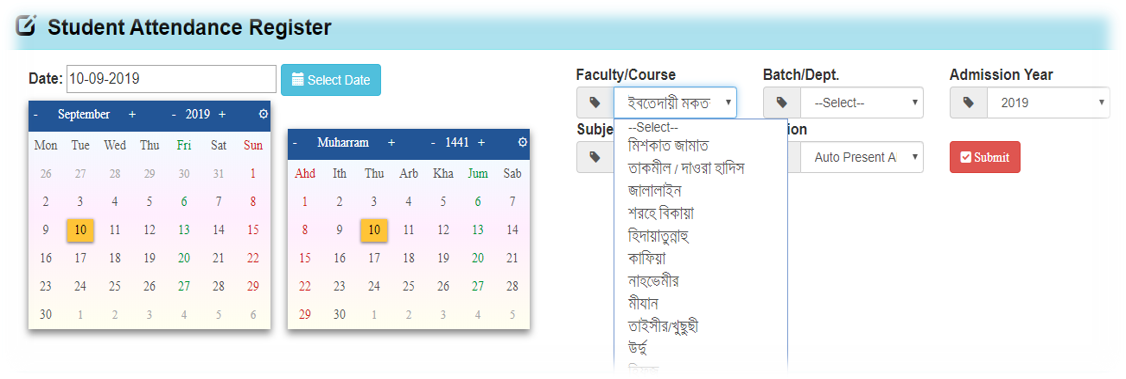The width and height of the screenshot is (1126, 379).
Task: Increase the Hijri year 1441
Action: [x=481, y=143]
